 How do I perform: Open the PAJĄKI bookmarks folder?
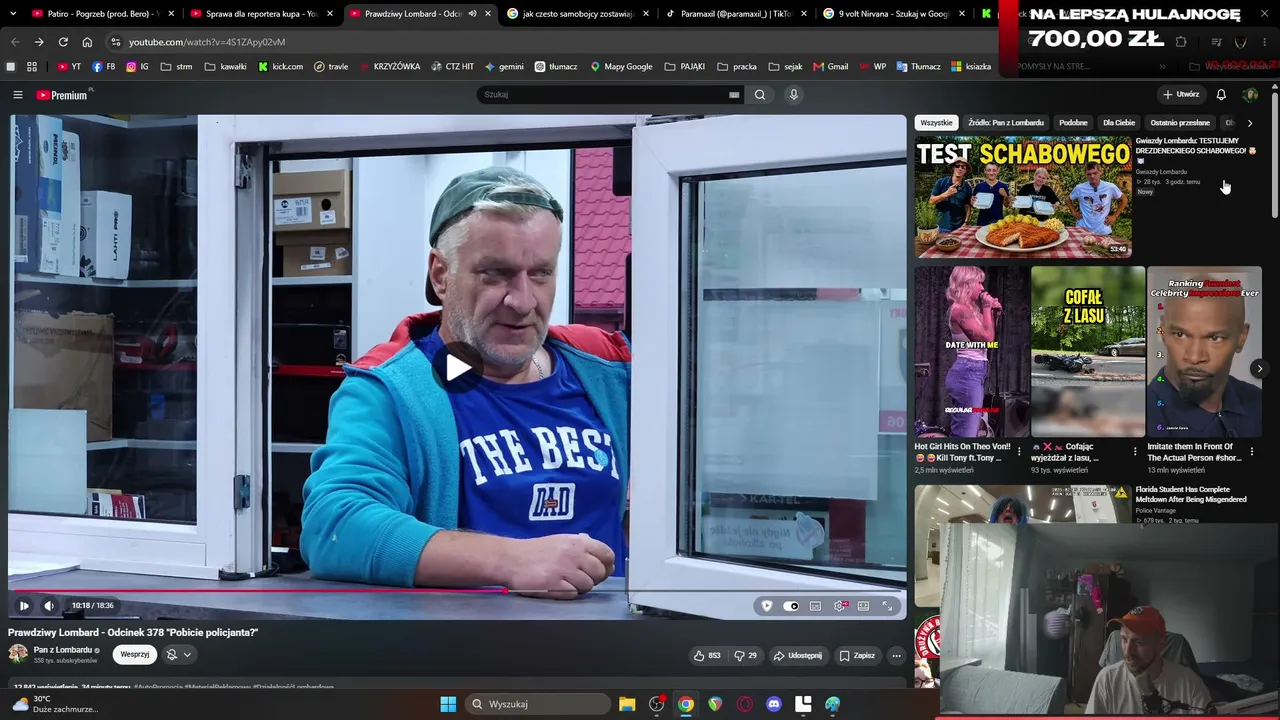pos(686,67)
